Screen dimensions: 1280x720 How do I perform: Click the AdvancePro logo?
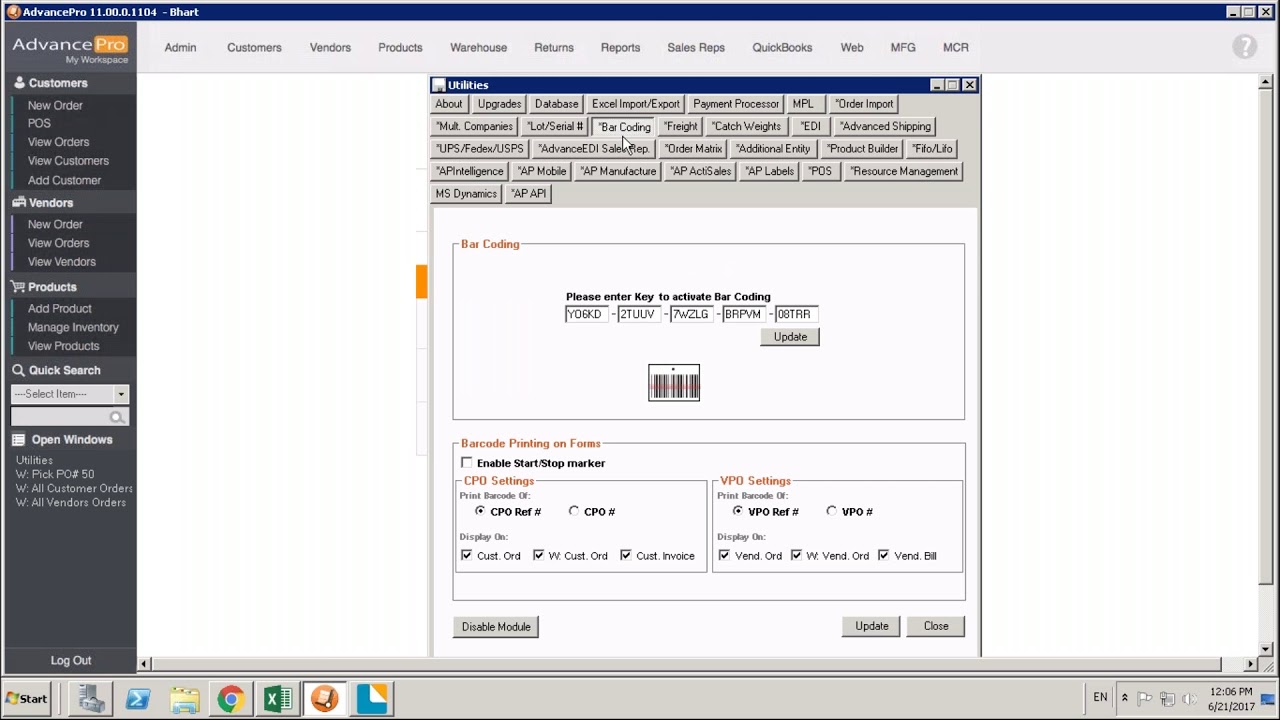(x=70, y=48)
